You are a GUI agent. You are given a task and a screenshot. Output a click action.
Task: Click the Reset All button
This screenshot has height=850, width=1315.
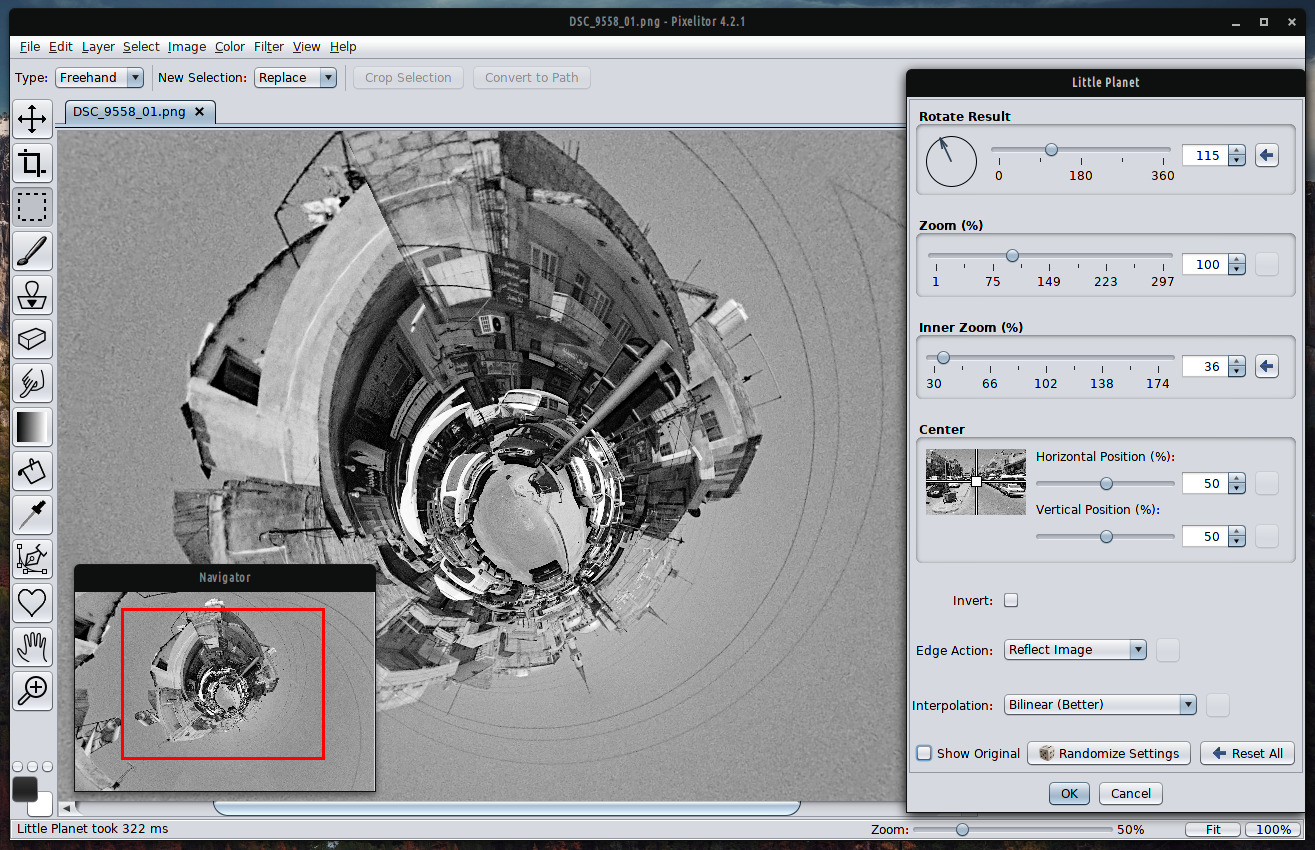[1247, 753]
